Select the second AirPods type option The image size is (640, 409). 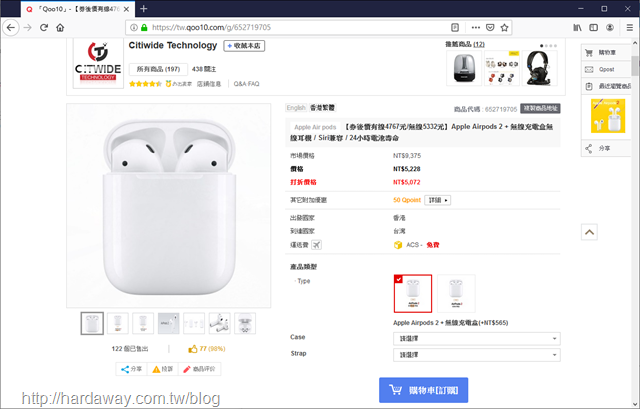456,293
